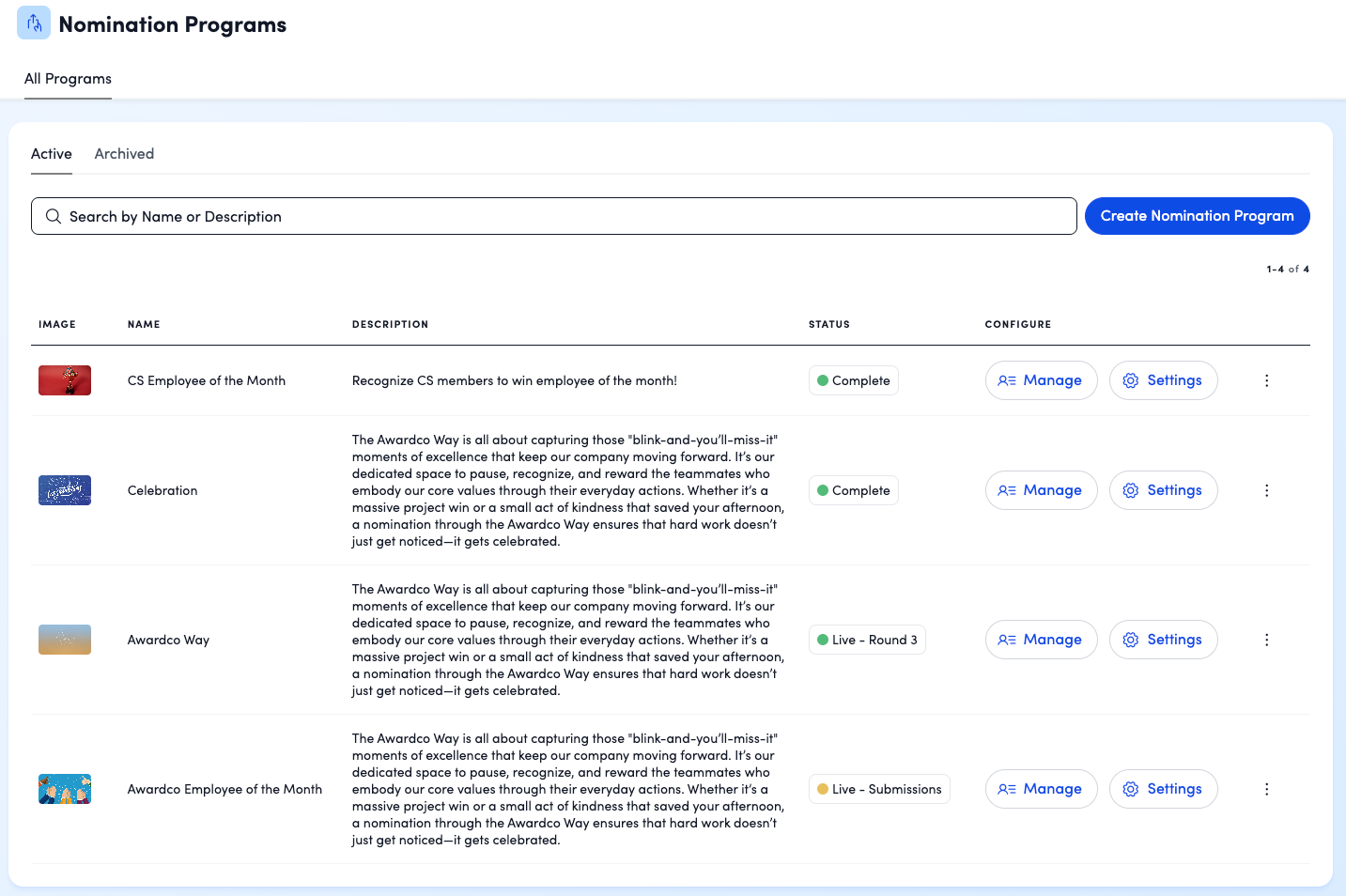Switch to the Active tab
This screenshot has width=1346, height=896.
coord(52,154)
